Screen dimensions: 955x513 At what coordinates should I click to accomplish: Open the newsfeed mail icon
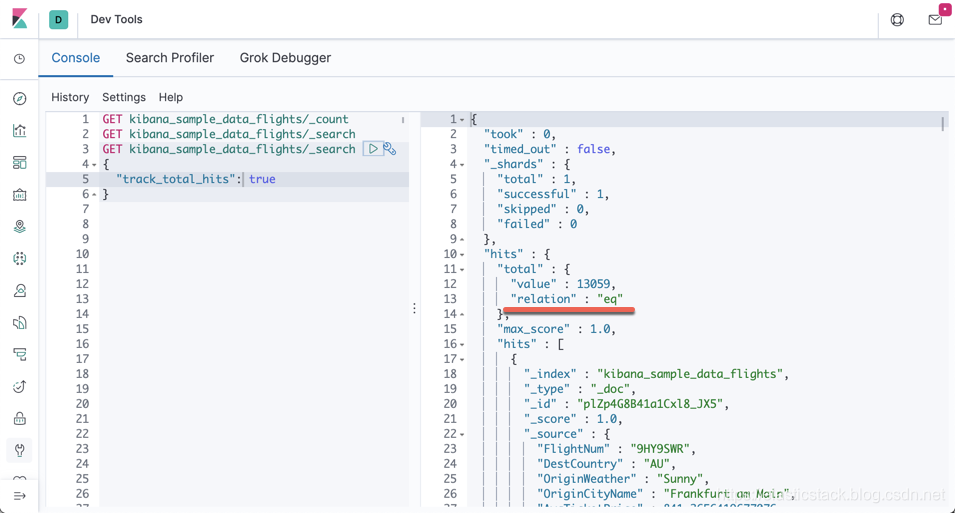pos(936,19)
